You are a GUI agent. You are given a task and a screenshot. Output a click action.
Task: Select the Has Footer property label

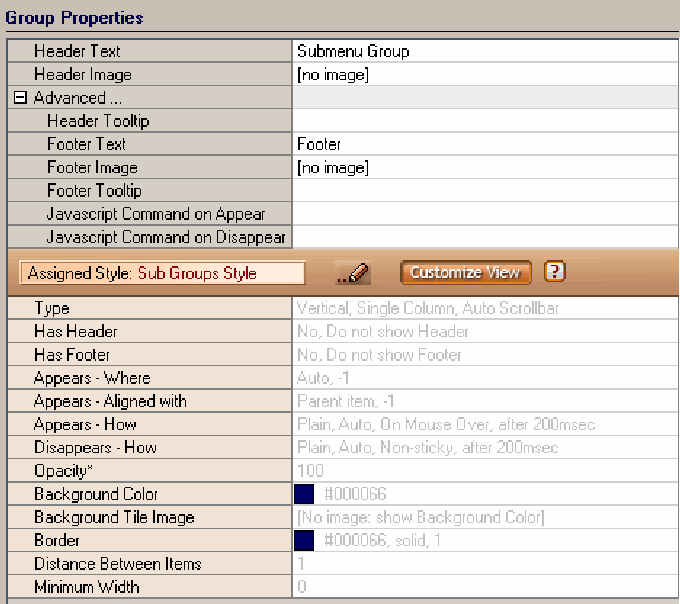click(x=72, y=355)
